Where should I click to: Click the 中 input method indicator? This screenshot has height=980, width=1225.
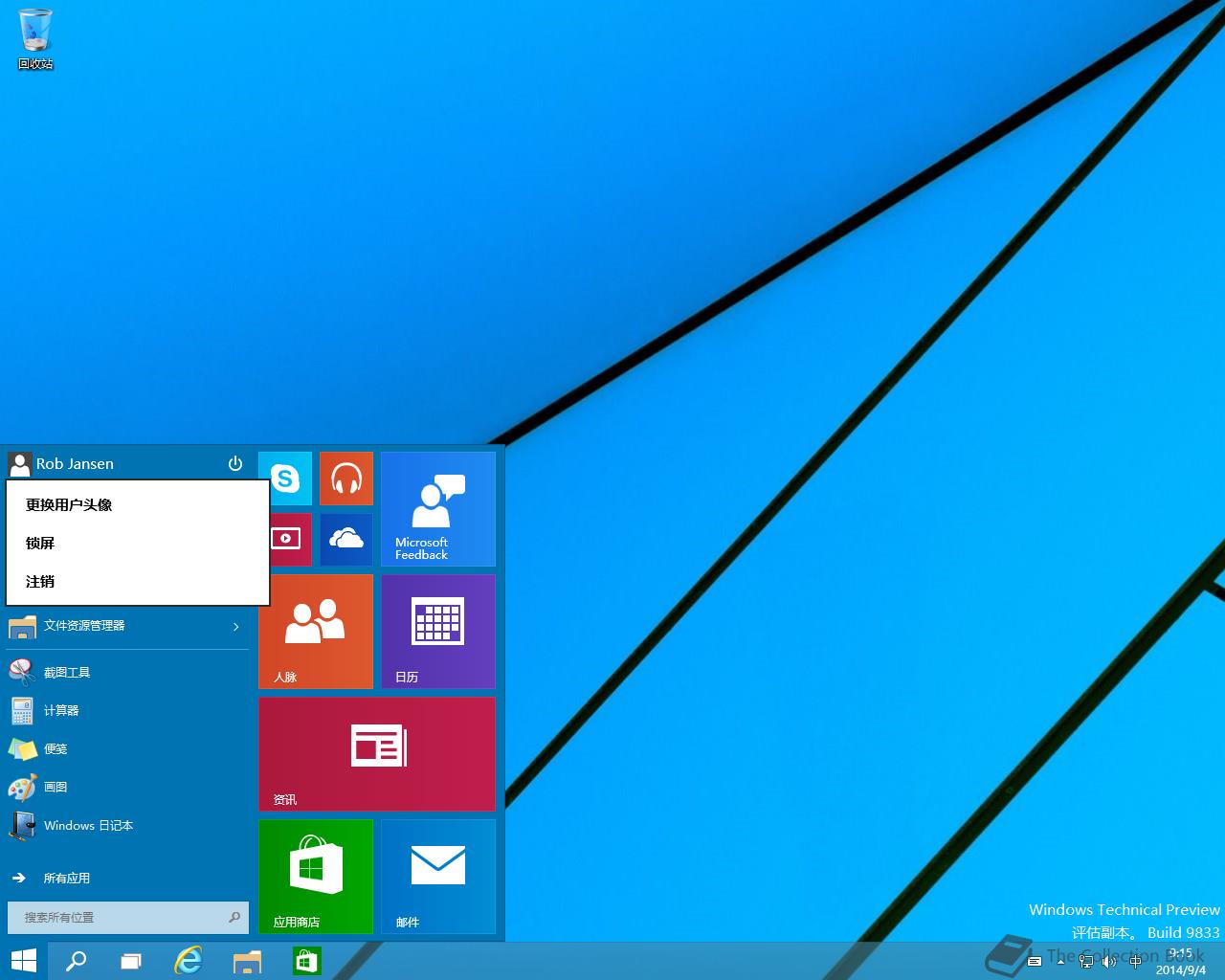(x=1135, y=961)
